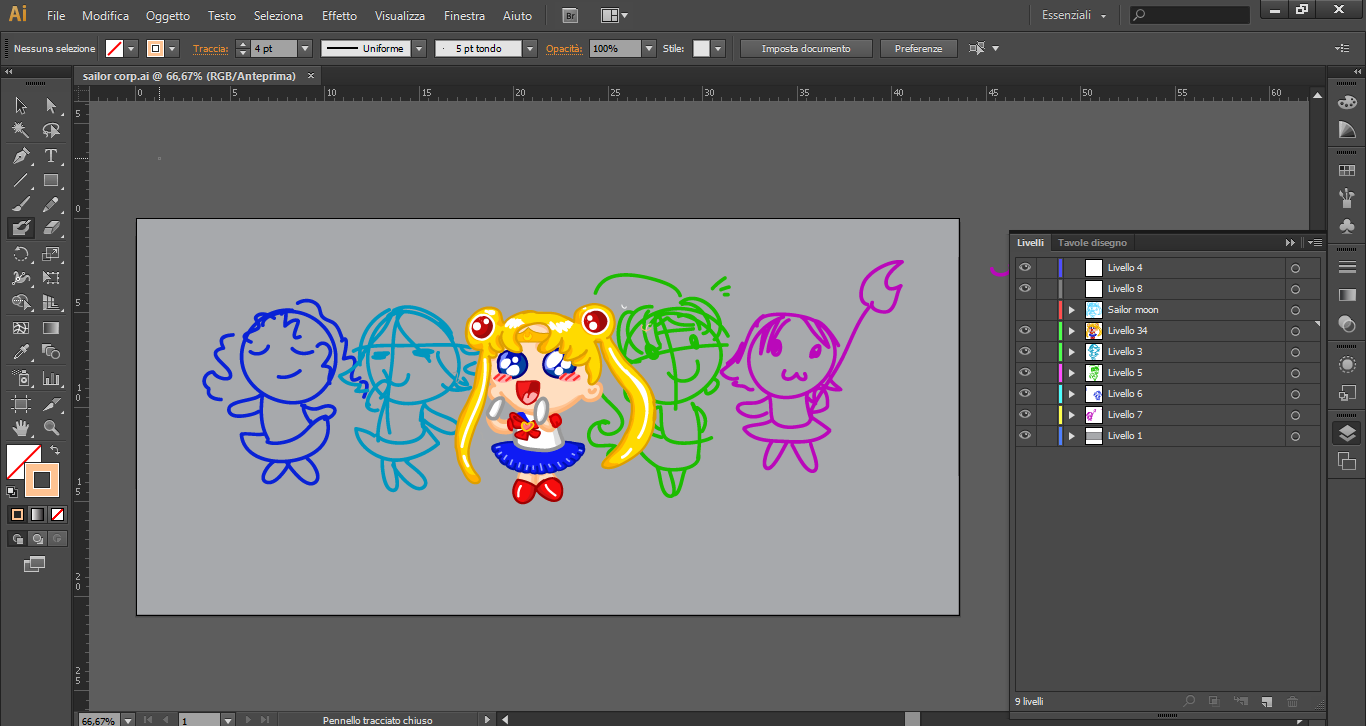Viewport: 1366px width, 726px height.
Task: Select the Eraser tool
Action: pos(51,228)
